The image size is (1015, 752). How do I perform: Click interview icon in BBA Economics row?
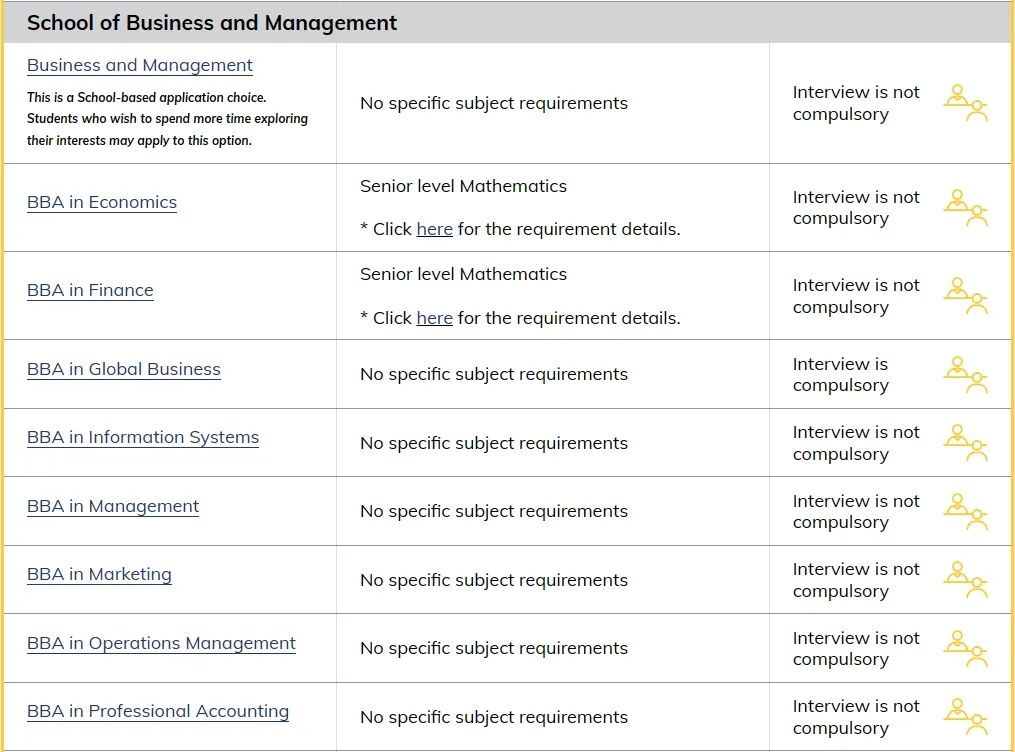tap(966, 208)
